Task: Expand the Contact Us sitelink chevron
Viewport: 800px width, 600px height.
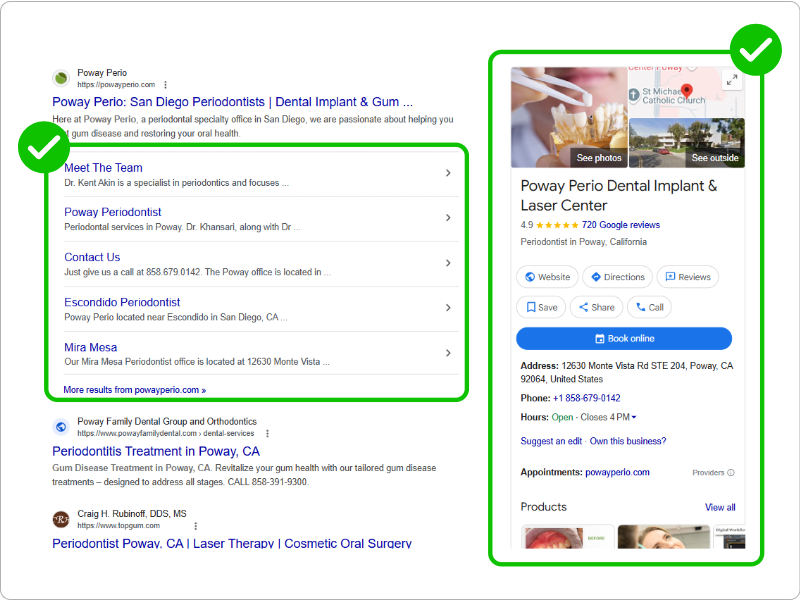Action: coord(448,263)
